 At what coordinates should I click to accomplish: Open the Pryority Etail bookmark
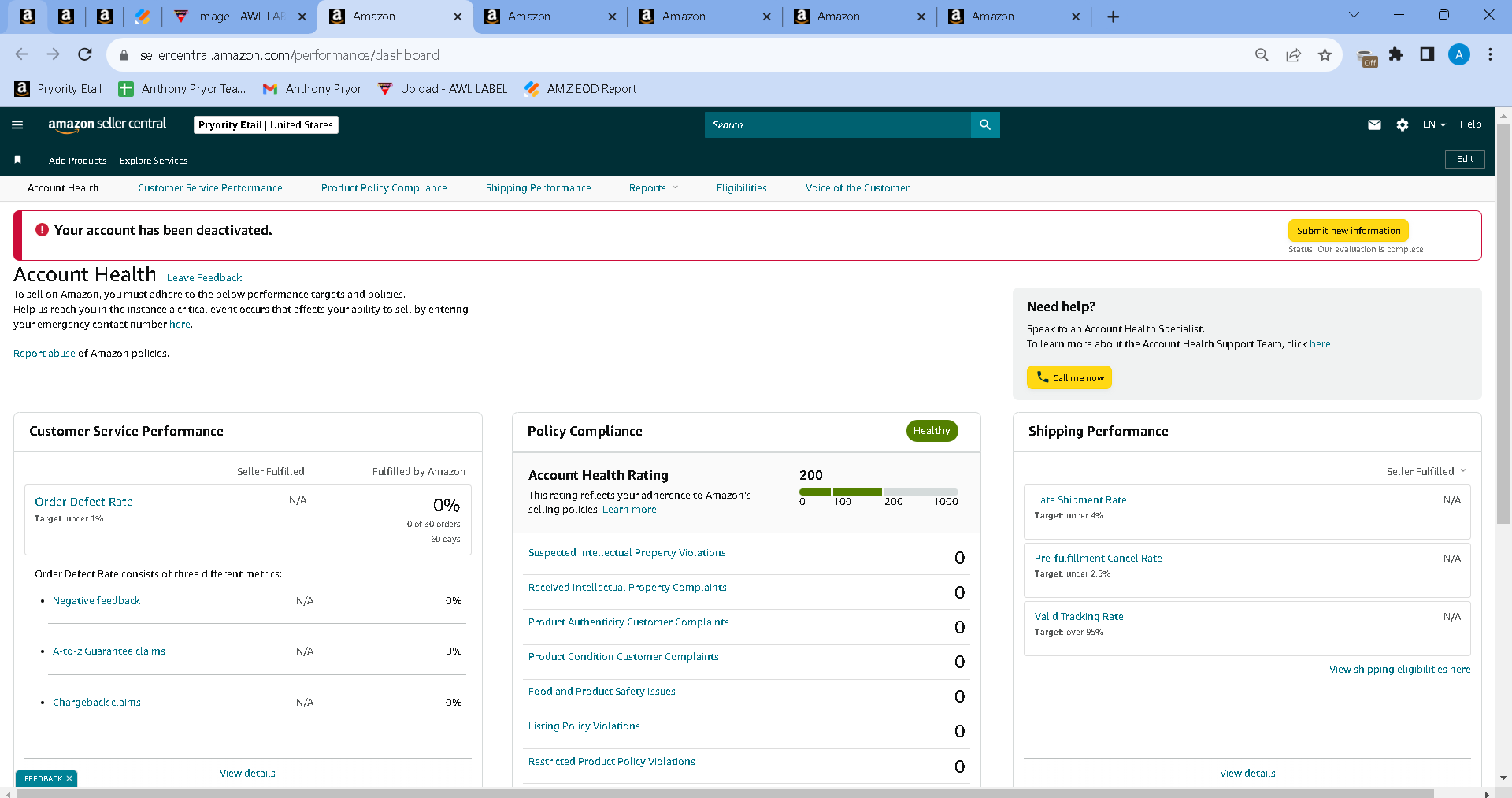pos(58,89)
